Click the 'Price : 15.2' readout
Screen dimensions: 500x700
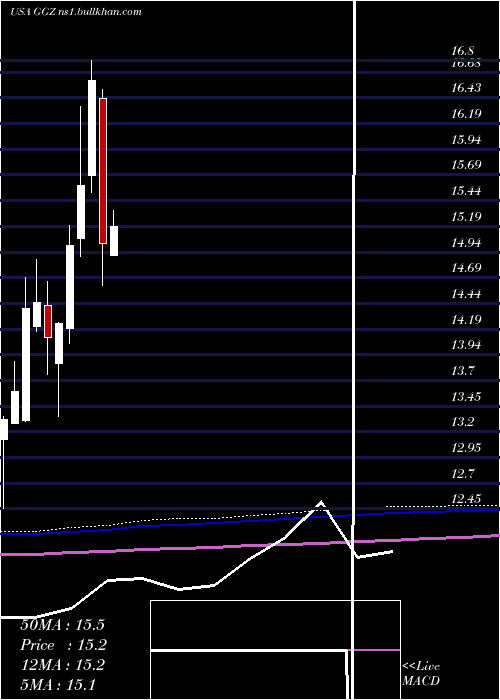tap(63, 645)
